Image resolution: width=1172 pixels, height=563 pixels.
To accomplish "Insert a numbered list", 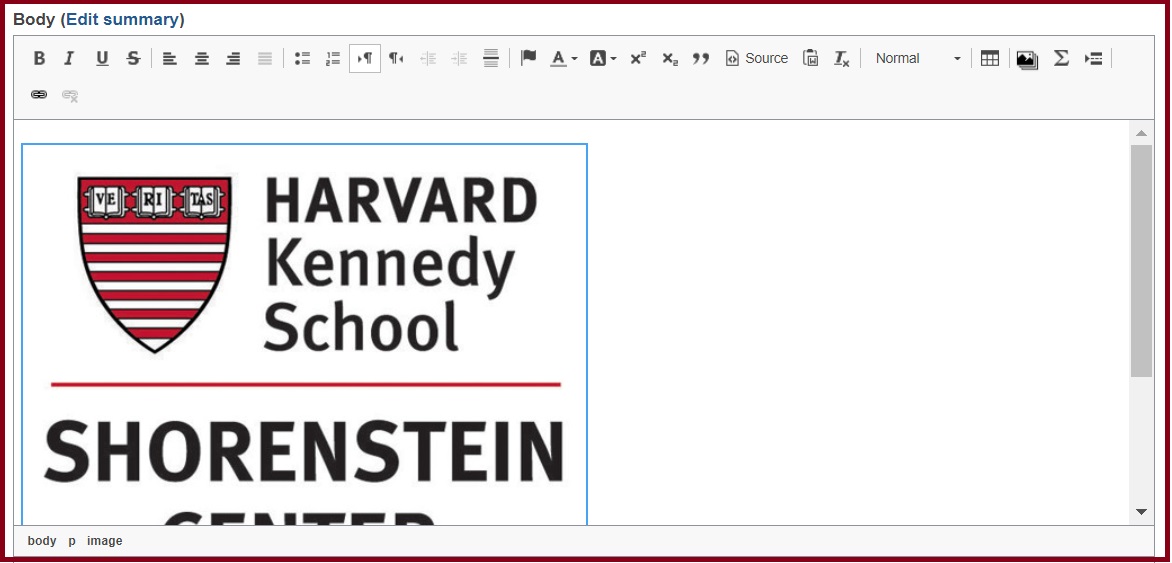I will tap(333, 58).
